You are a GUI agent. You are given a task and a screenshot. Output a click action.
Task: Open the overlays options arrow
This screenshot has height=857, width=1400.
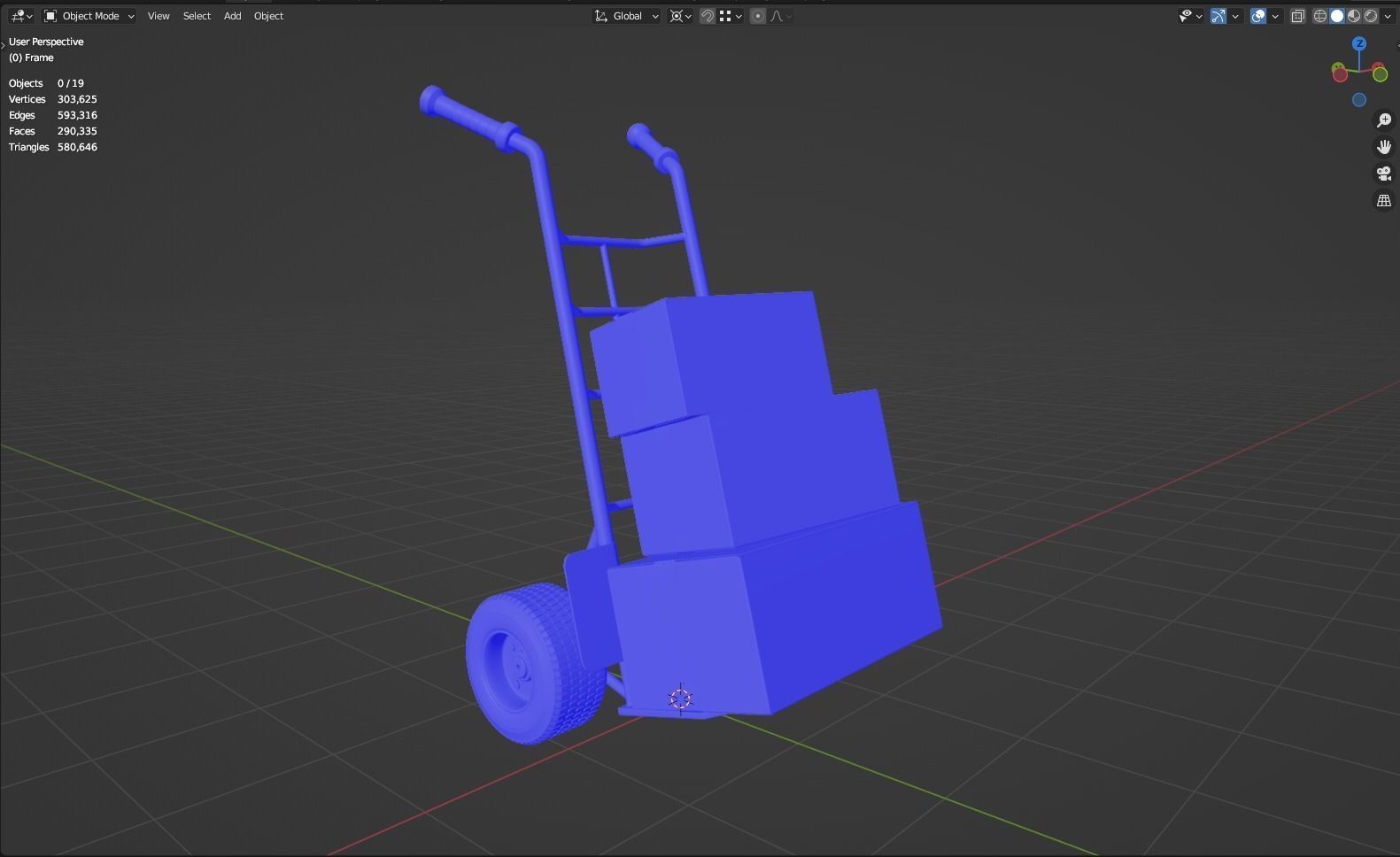1275,16
